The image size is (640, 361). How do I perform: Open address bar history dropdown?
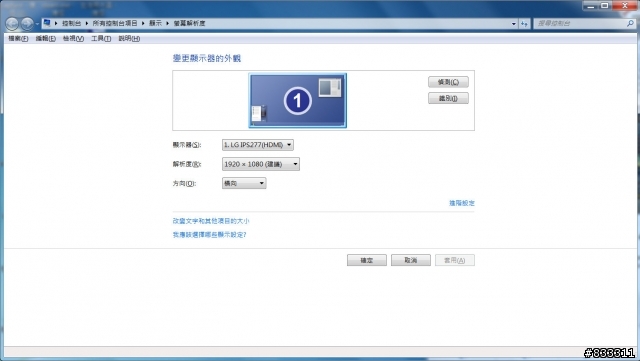(x=514, y=24)
